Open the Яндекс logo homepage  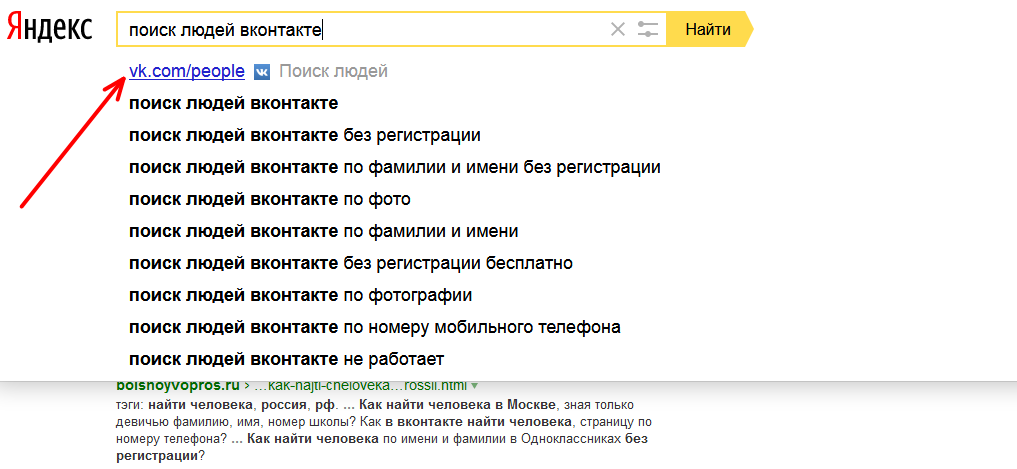pos(49,28)
